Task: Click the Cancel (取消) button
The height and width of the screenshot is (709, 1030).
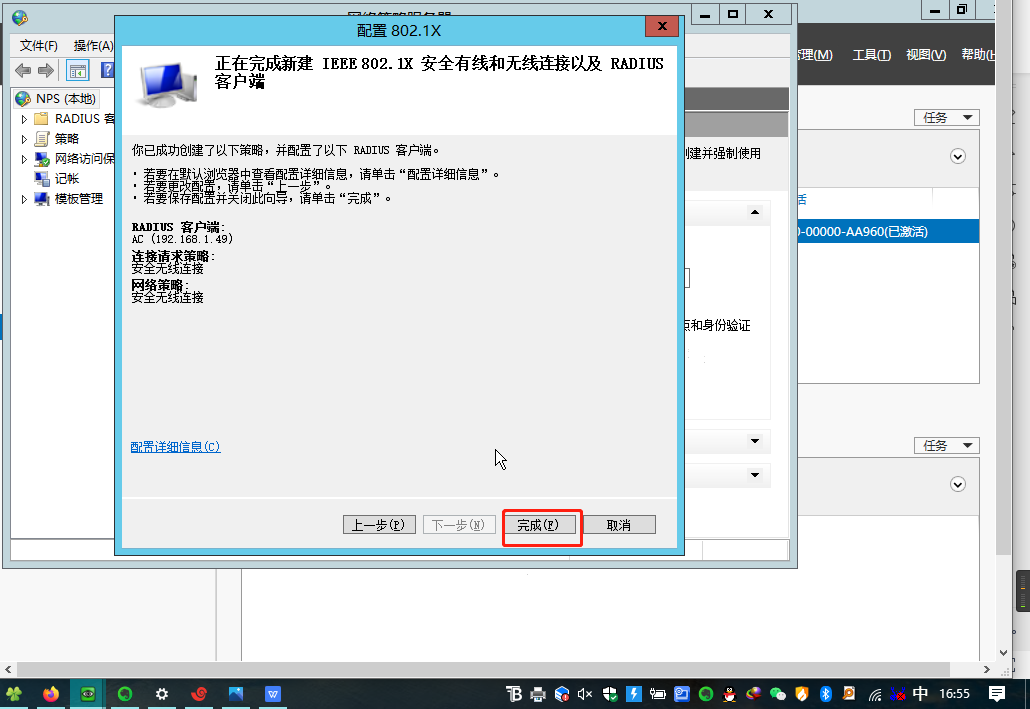Action: 619,525
